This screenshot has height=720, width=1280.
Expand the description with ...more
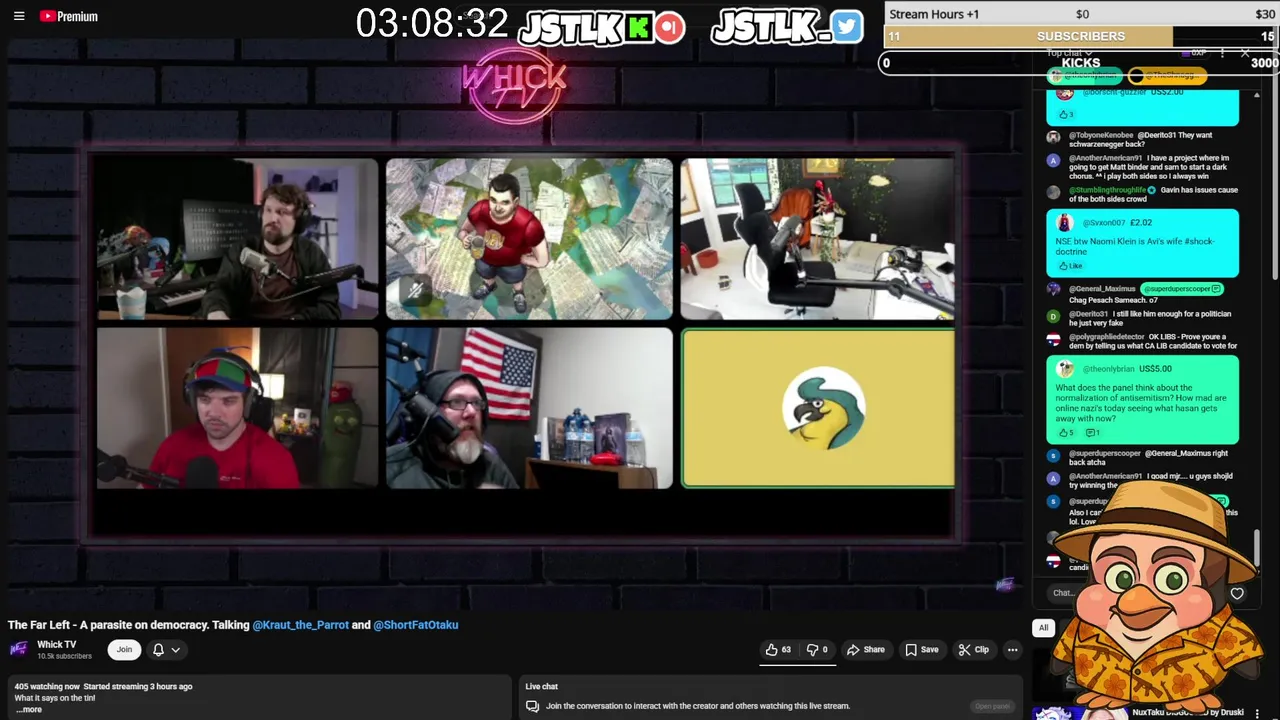(28, 709)
